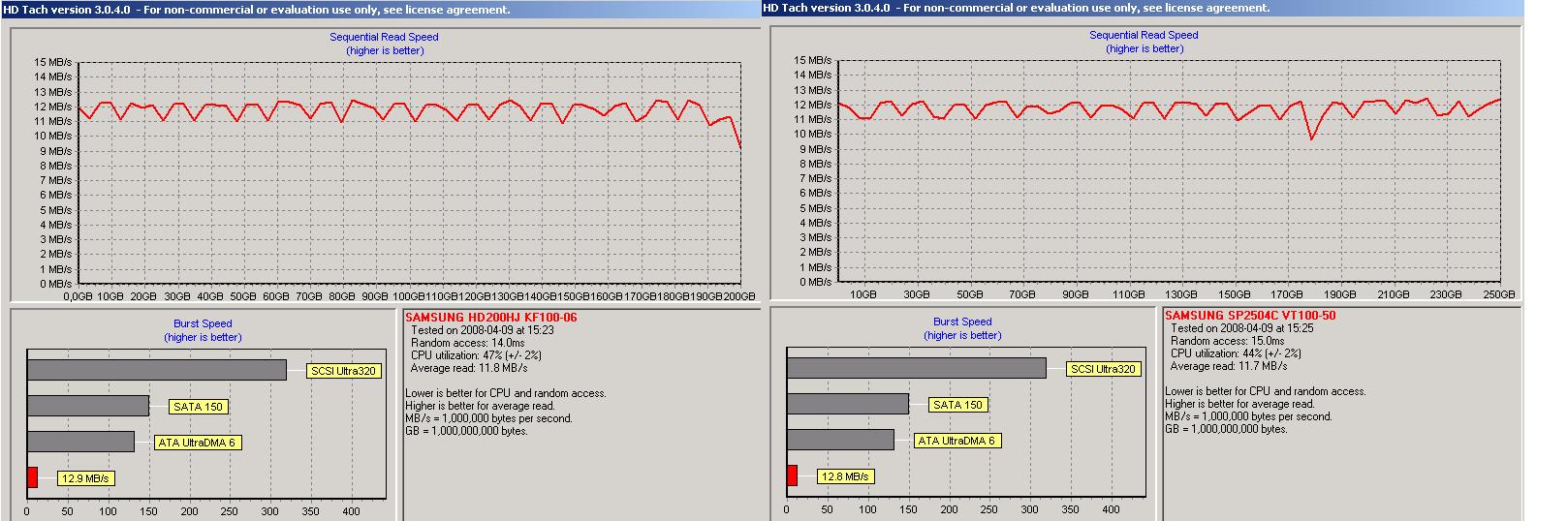Click the right gray SCSI Ultra320 bar
This screenshot has width=1568, height=521.
pyautogui.click(x=917, y=368)
